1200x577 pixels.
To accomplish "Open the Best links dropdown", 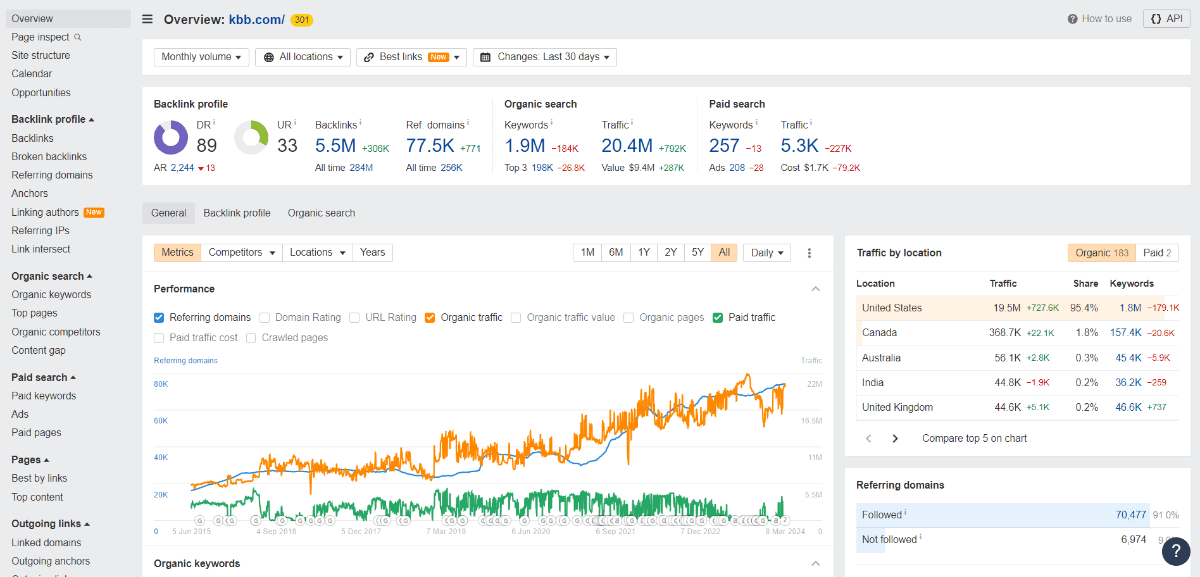I will coord(412,57).
